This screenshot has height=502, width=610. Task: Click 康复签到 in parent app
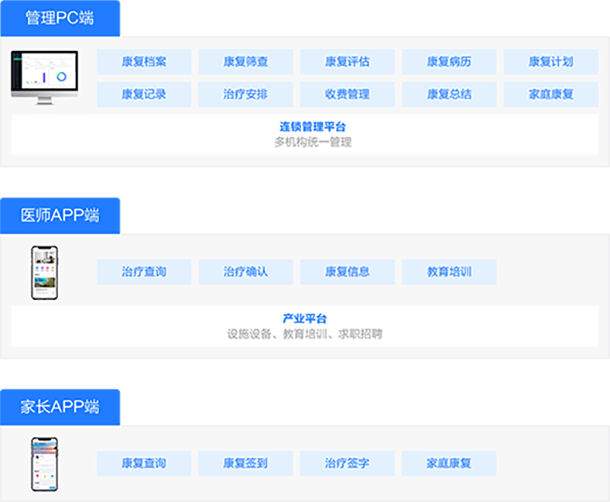point(245,464)
